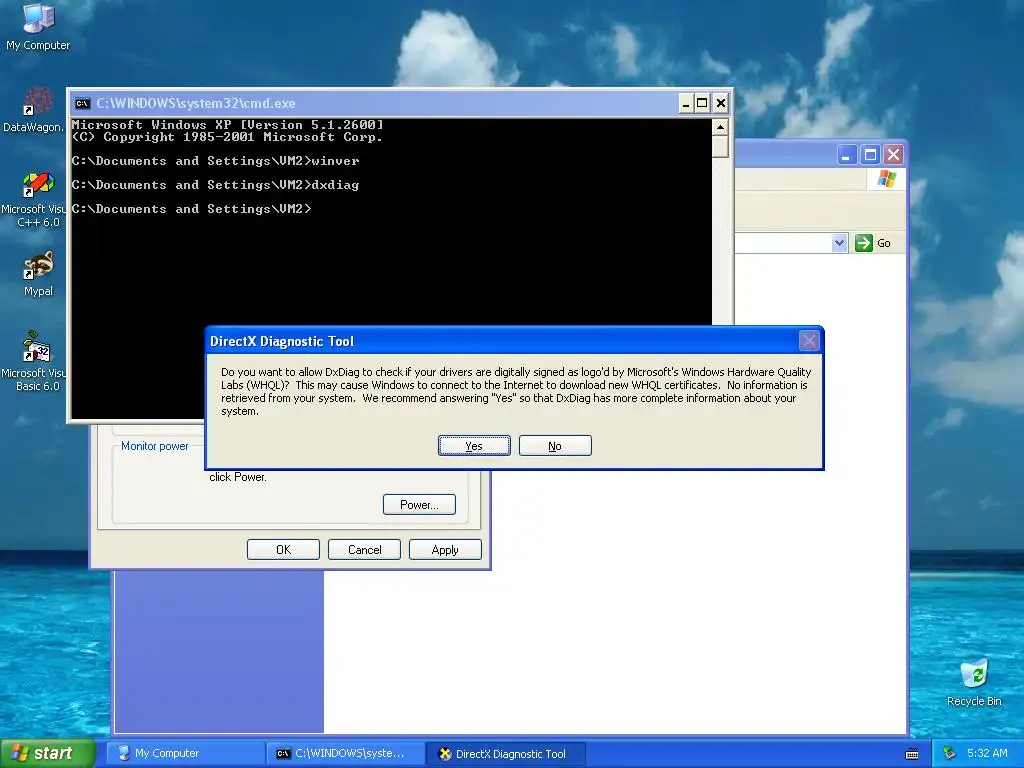Viewport: 1024px width, 768px height.
Task: Click the Go label in Explorer address bar
Action: coord(884,243)
